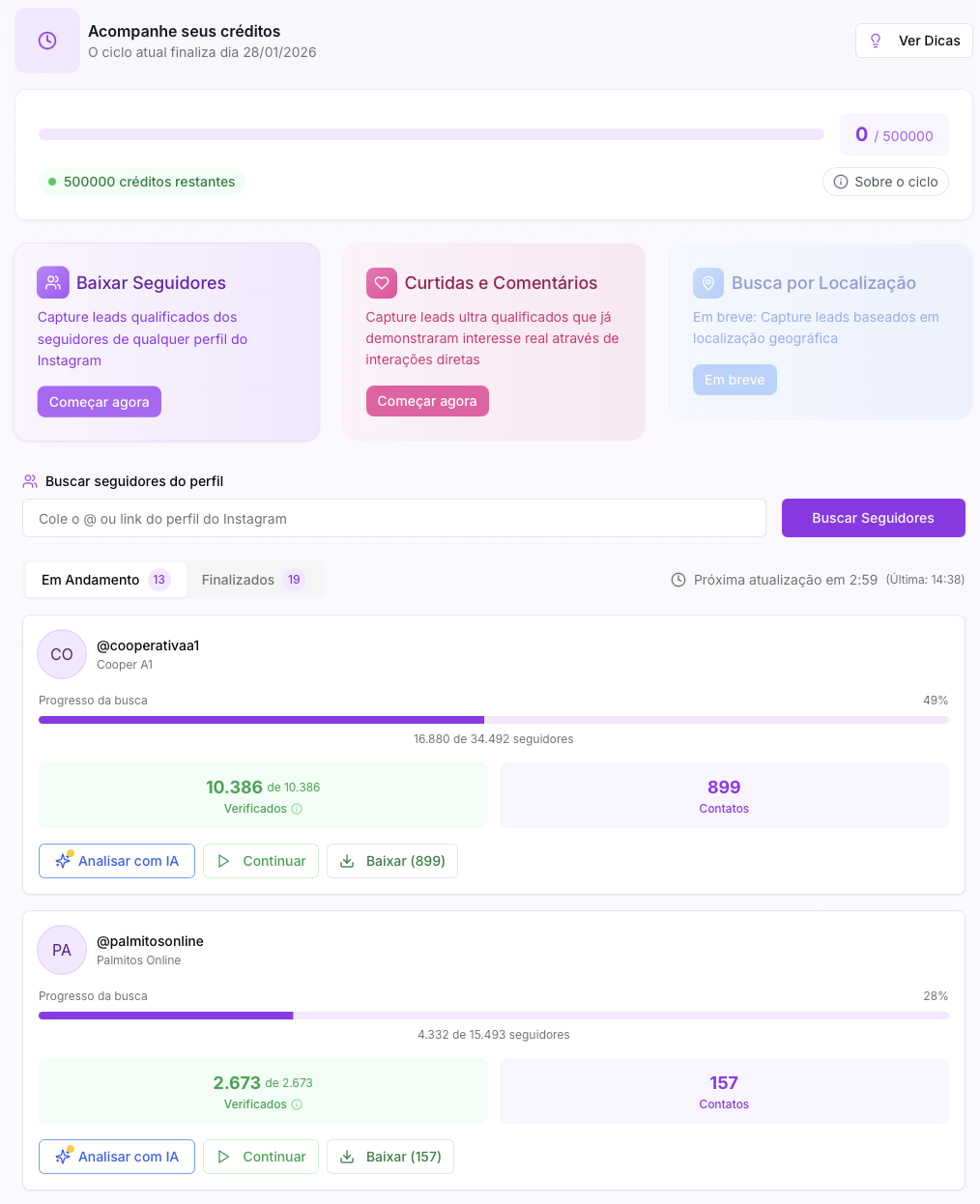Click the Instagram profile input field
Image resolution: width=980 pixels, height=1204 pixels.
[x=393, y=518]
